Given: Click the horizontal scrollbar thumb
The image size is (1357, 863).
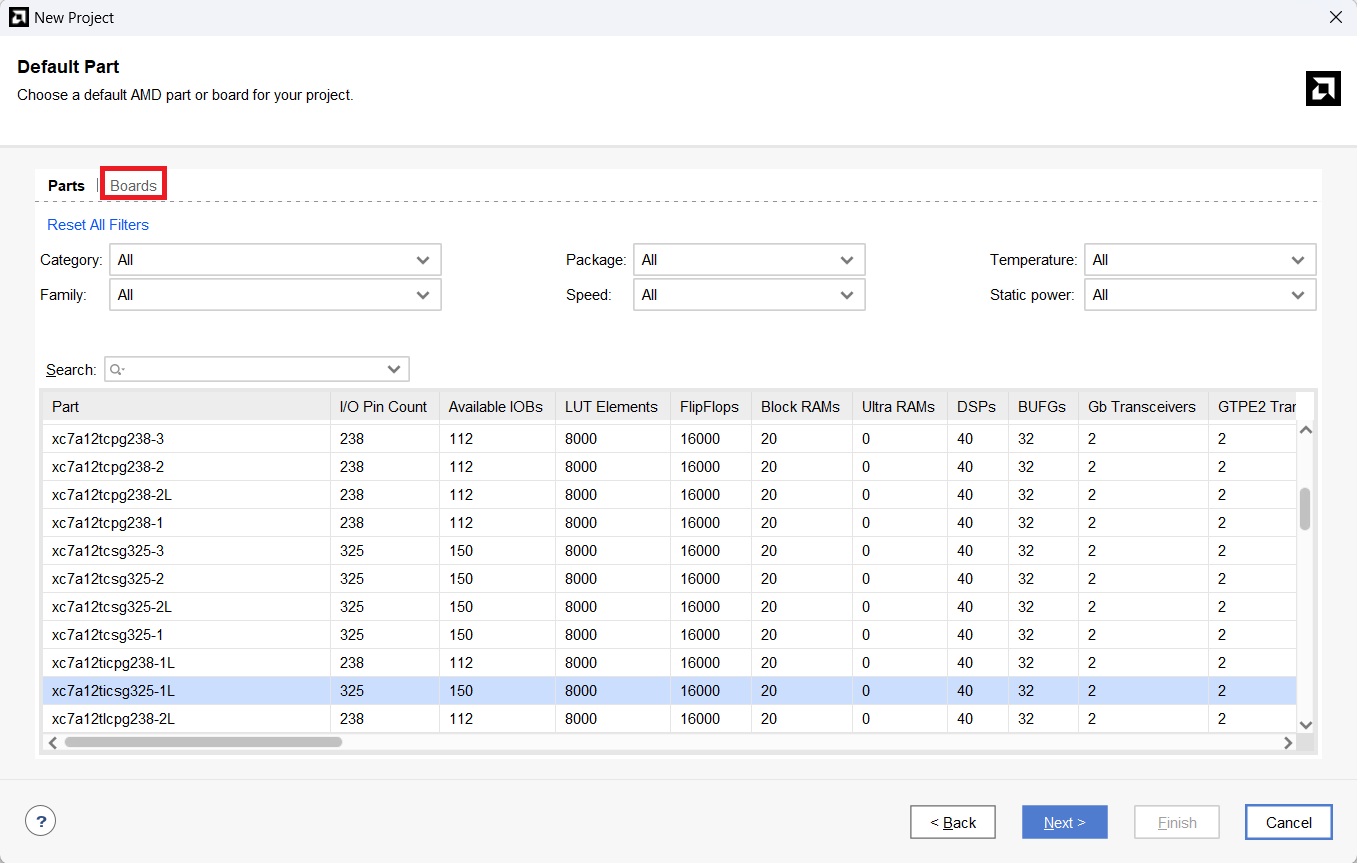Looking at the screenshot, I should (203, 743).
